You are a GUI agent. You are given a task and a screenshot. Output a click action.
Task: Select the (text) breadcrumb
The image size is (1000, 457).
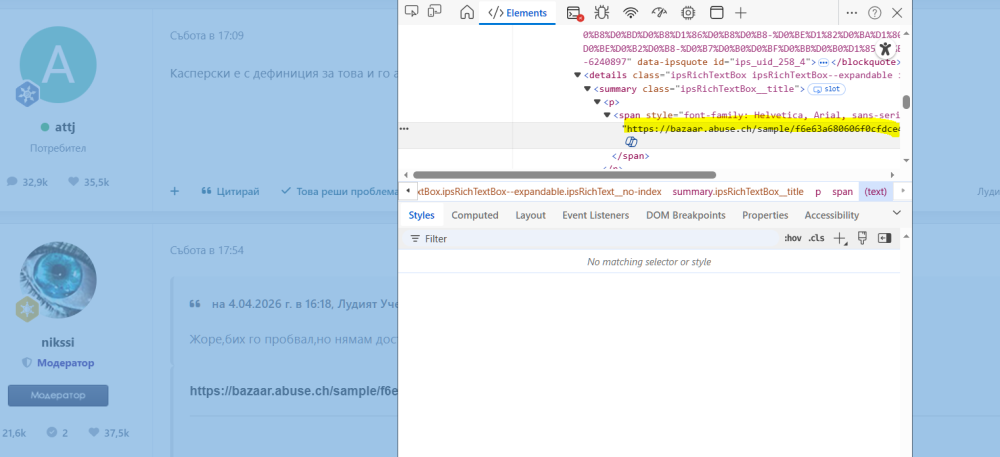tap(875, 191)
